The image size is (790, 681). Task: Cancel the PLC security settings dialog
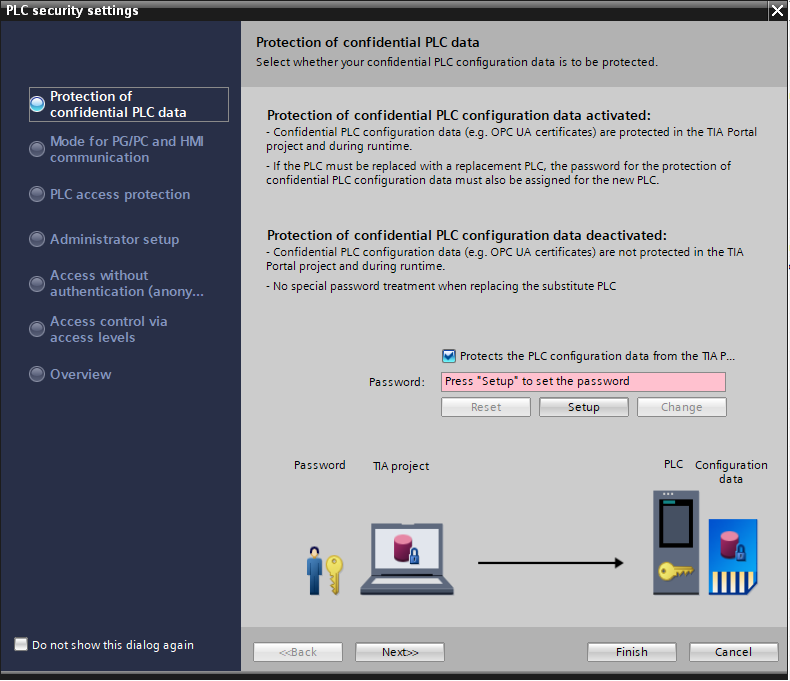pos(733,652)
